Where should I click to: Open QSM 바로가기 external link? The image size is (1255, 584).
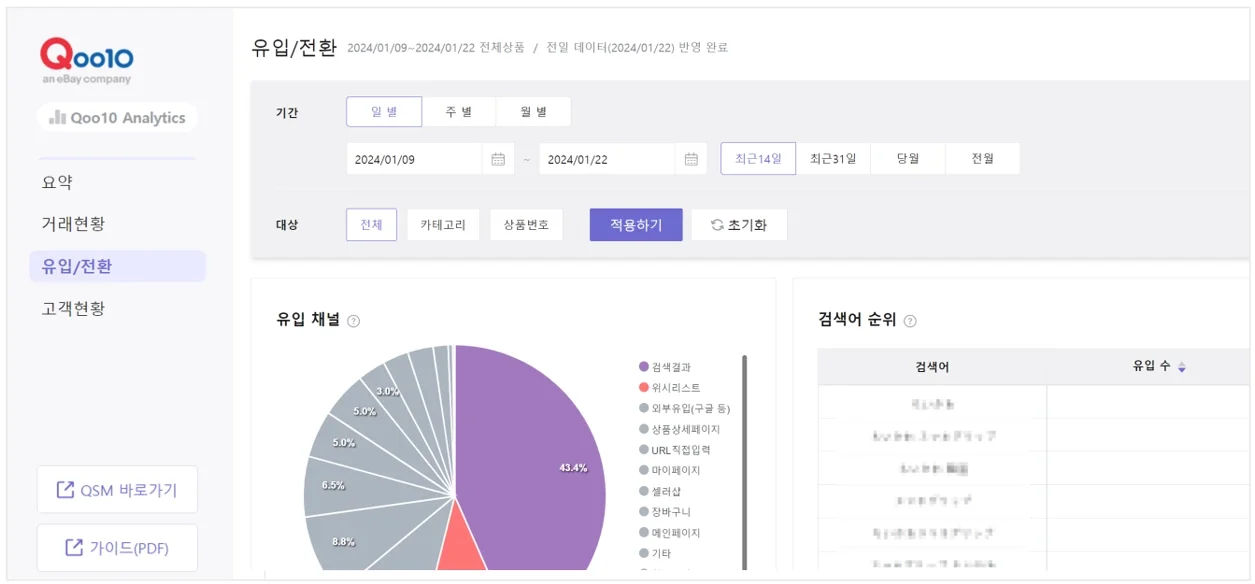click(x=117, y=490)
